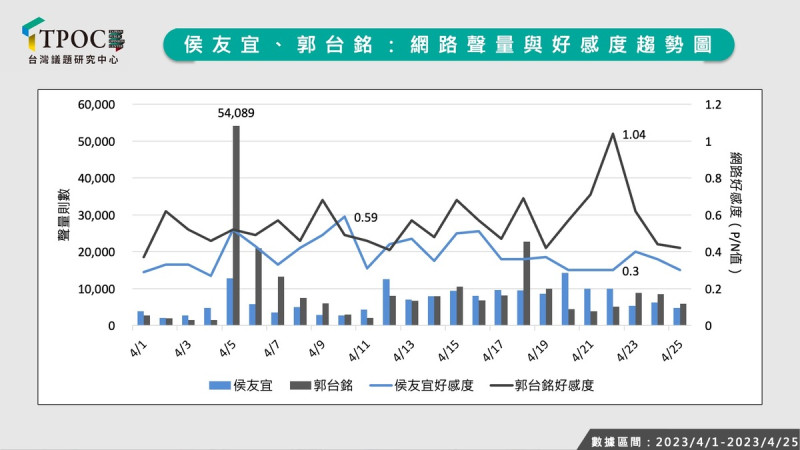Viewport: 800px width, 450px height.
Task: Click the 台灣議題研究中心 caption under logo
Action: [73, 60]
